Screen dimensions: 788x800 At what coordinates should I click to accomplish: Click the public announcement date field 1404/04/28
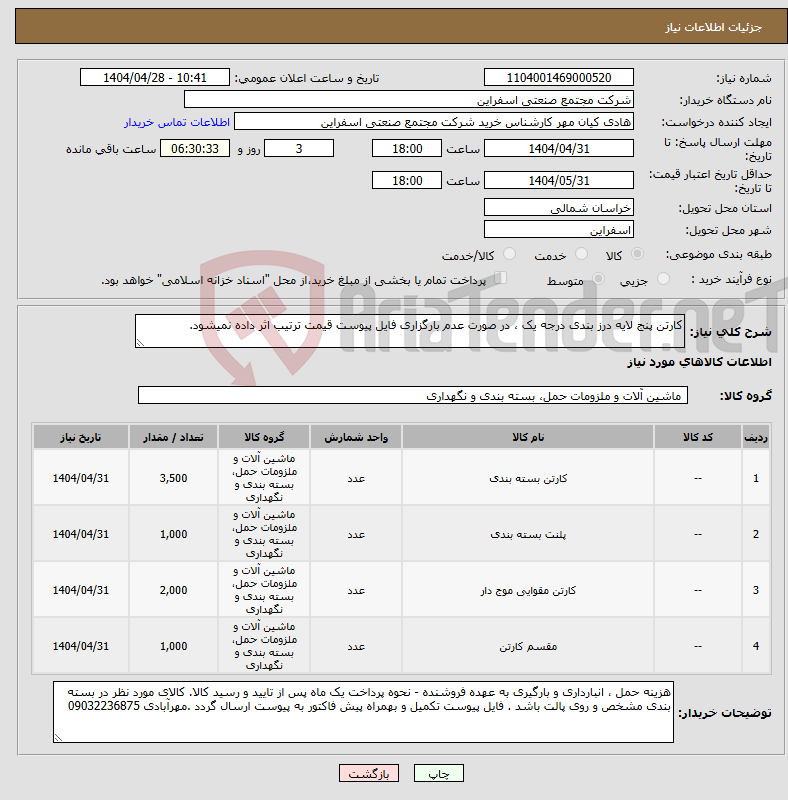click(155, 78)
